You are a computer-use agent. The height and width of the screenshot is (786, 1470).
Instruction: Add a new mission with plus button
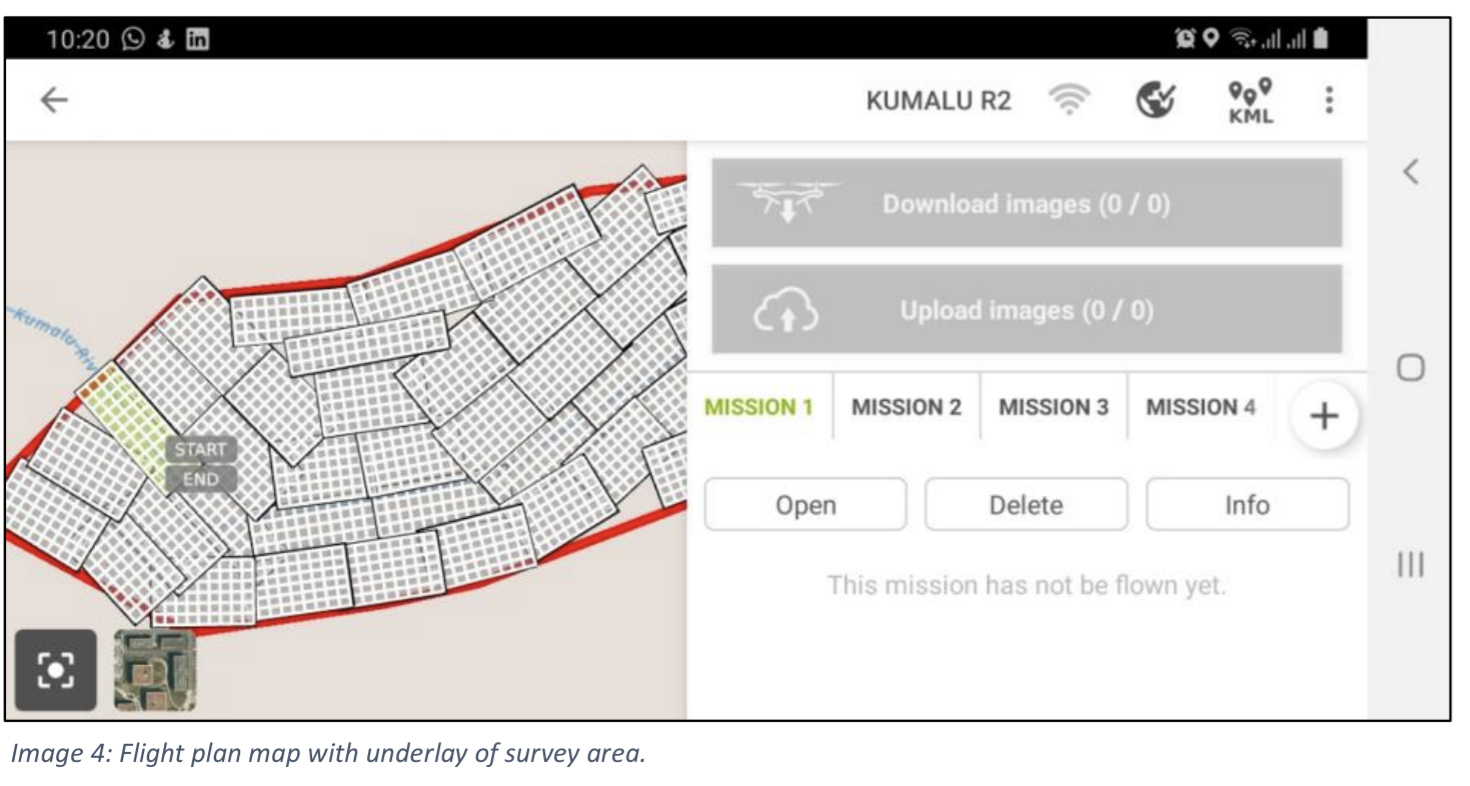click(x=1323, y=416)
